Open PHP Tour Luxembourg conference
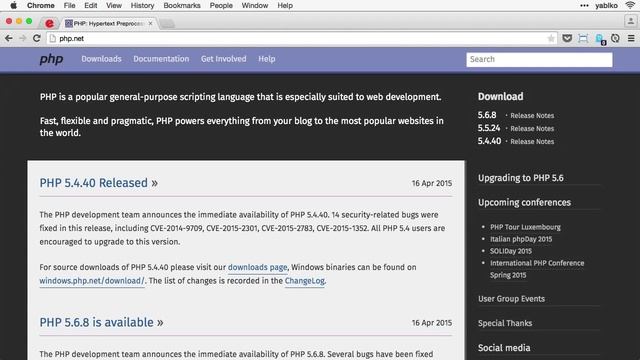Viewport: 640px width, 360px height. (525, 227)
